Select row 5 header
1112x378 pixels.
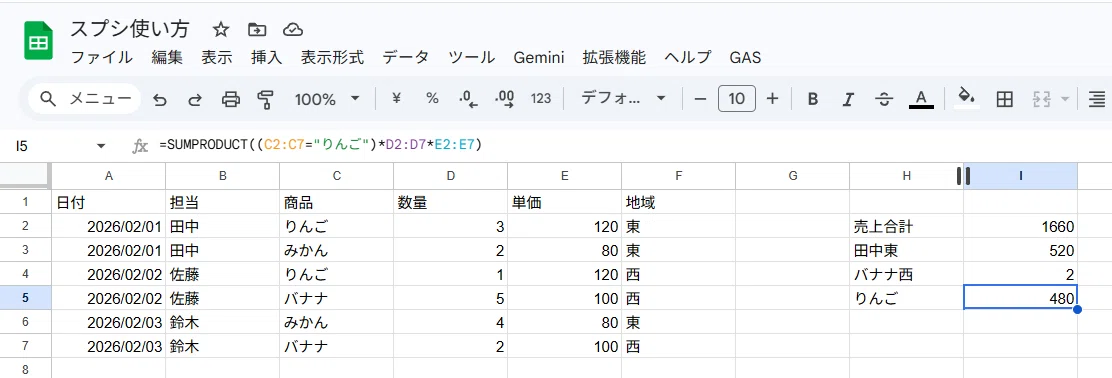click(26, 299)
